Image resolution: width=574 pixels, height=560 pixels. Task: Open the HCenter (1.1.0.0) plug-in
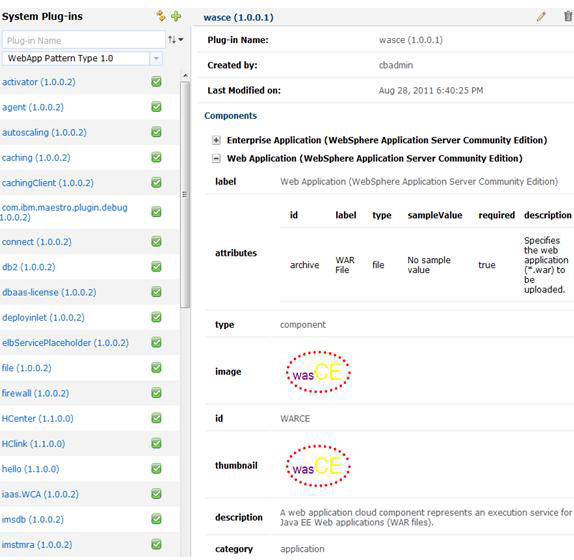click(38, 418)
